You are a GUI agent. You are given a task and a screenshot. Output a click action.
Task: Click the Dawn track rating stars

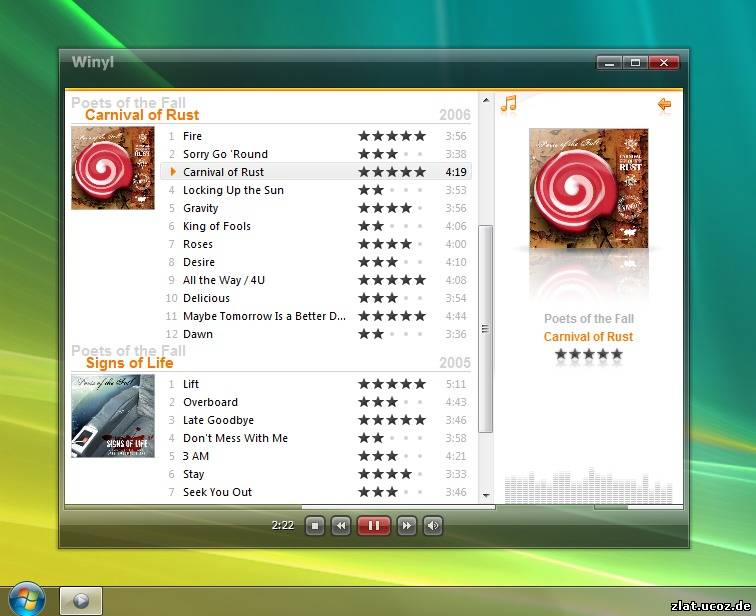tap(392, 334)
